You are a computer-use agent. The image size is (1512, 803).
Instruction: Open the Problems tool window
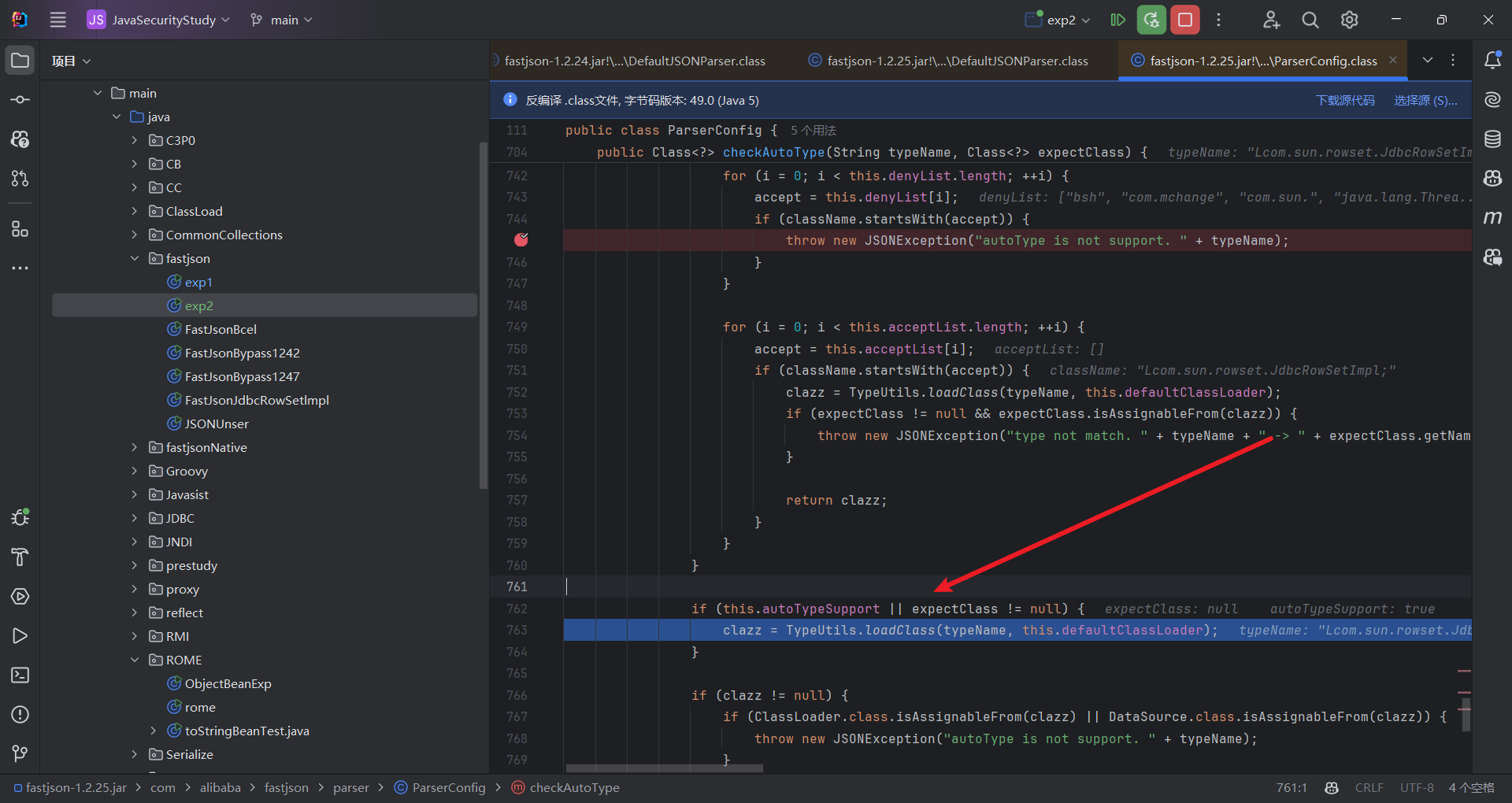pyautogui.click(x=20, y=715)
